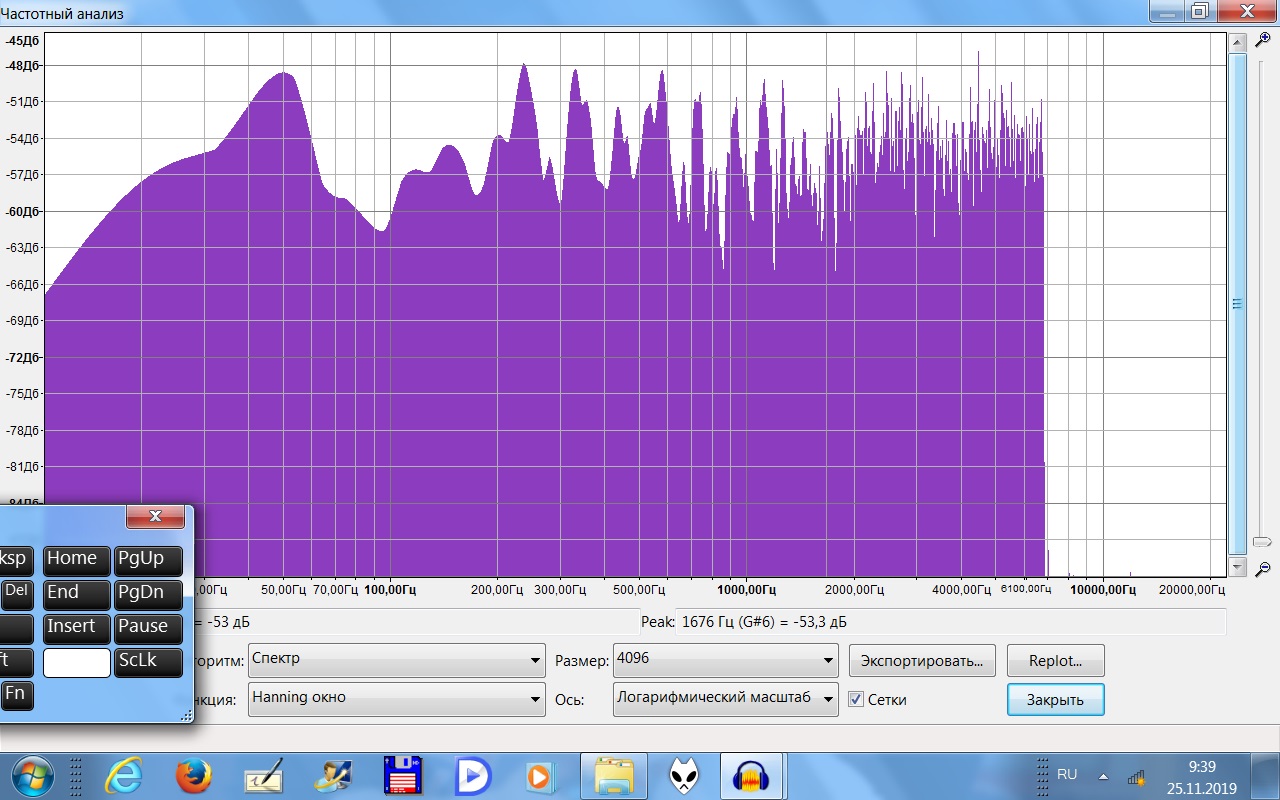Click the Частотный анализ window title
Image resolution: width=1280 pixels, height=800 pixels.
[62, 13]
